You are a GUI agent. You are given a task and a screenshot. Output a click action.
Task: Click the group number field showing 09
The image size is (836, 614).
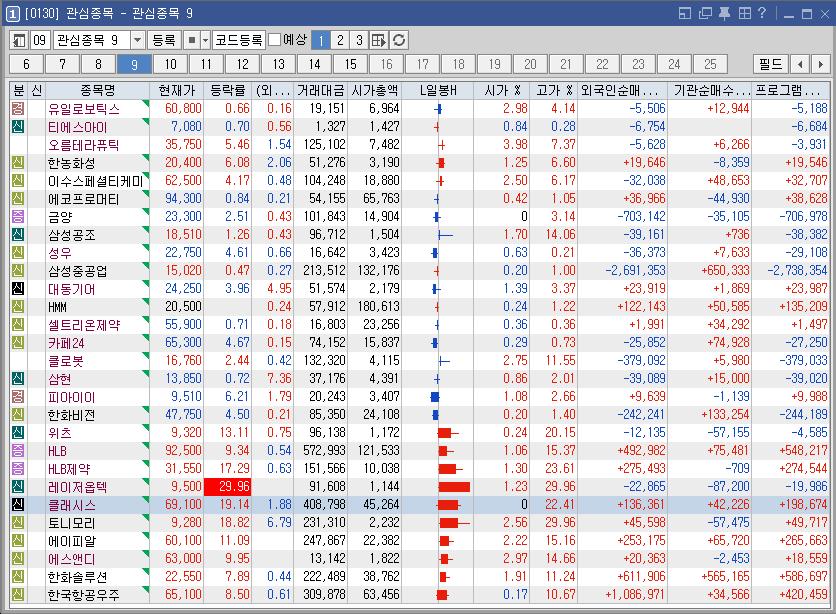click(x=40, y=41)
